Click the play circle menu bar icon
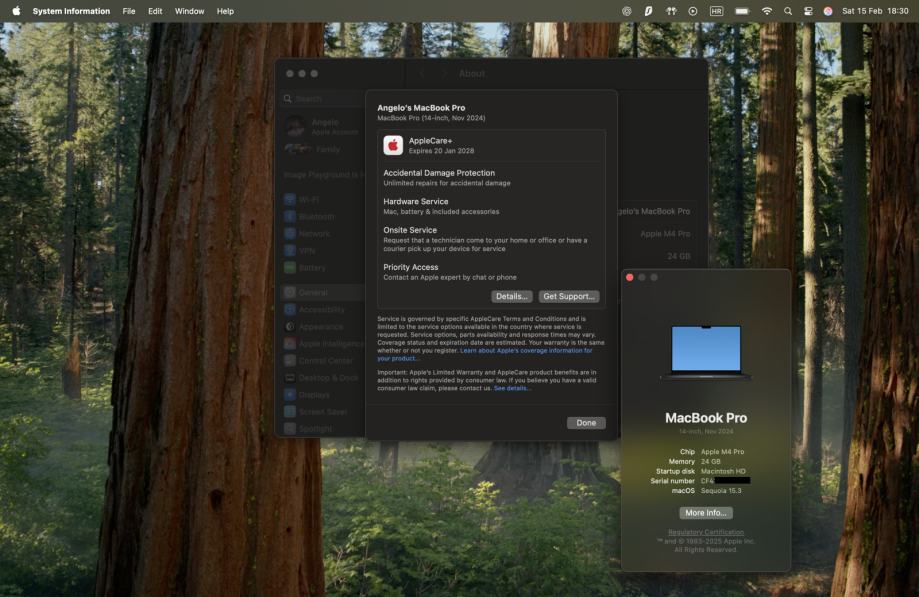The width and height of the screenshot is (919, 597). (x=693, y=11)
